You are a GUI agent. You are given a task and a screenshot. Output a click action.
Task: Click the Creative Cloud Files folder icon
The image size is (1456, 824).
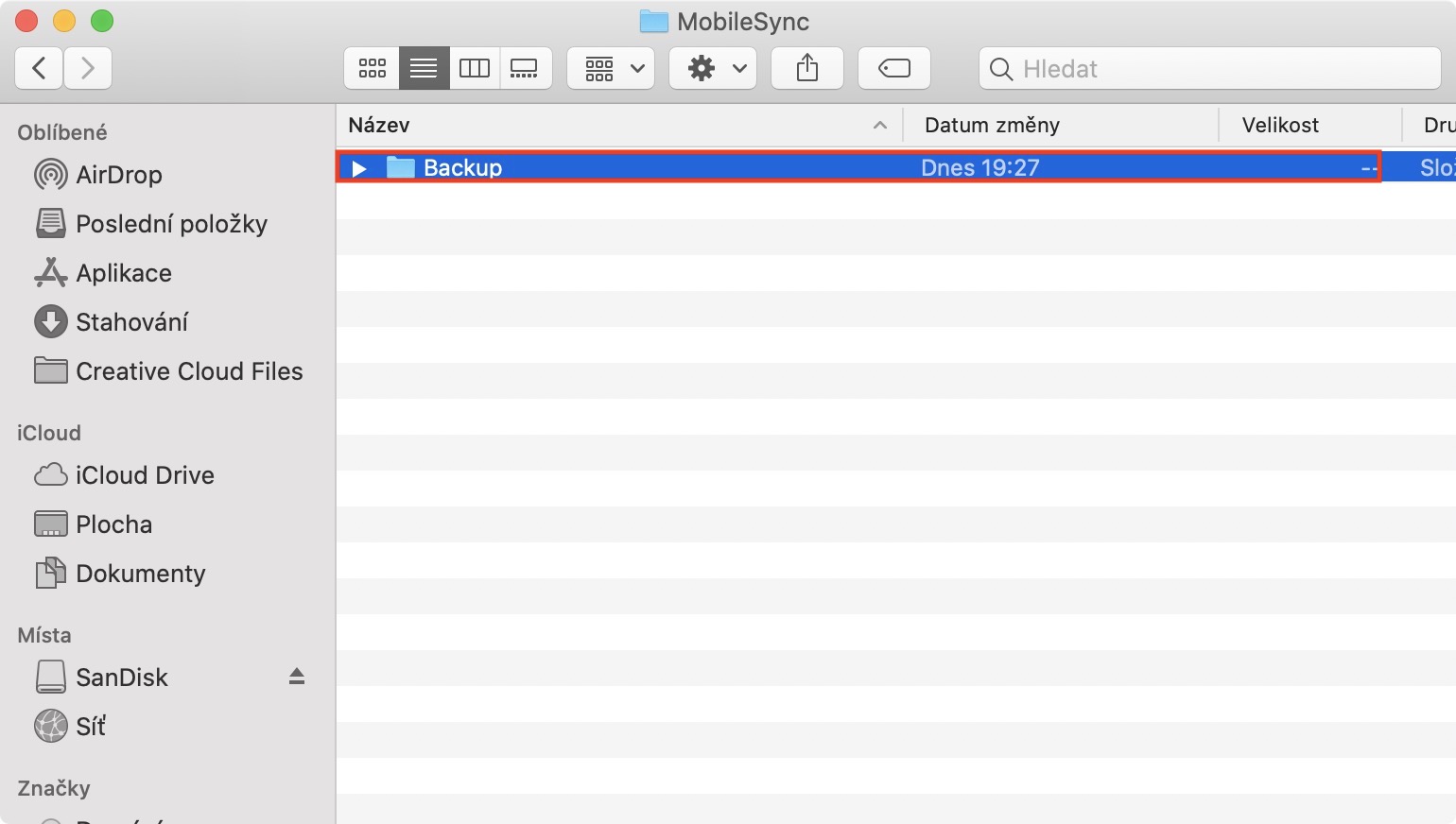pos(51,370)
